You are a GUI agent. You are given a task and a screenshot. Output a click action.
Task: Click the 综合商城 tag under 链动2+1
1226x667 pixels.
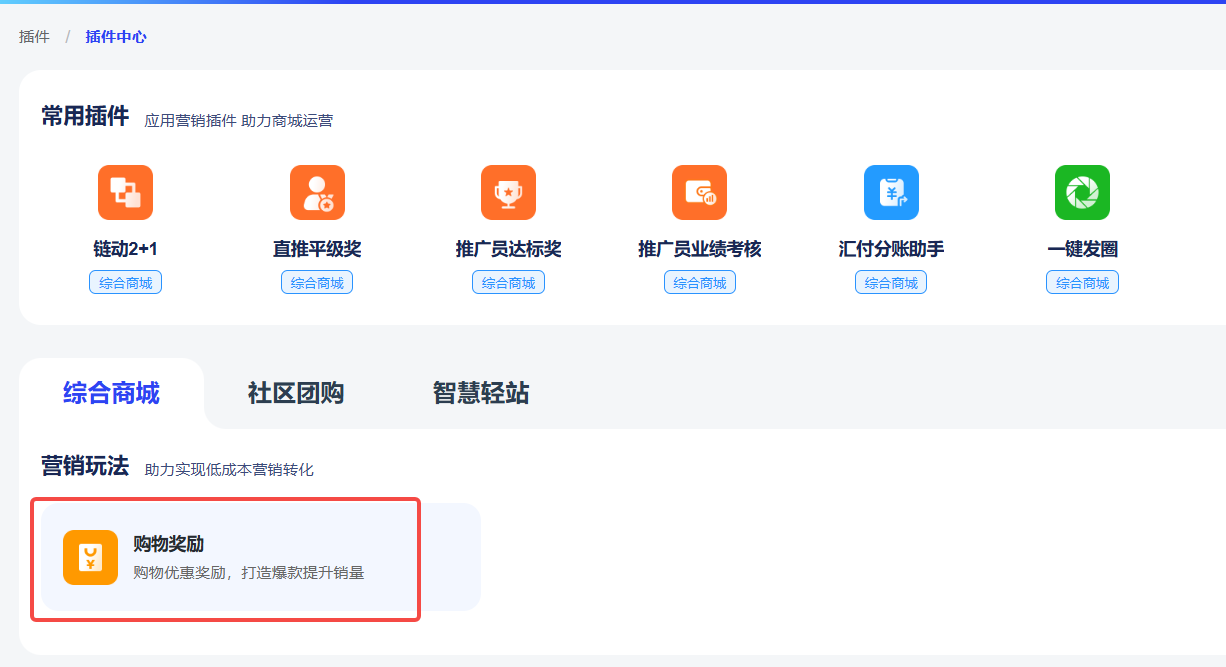[x=125, y=283]
